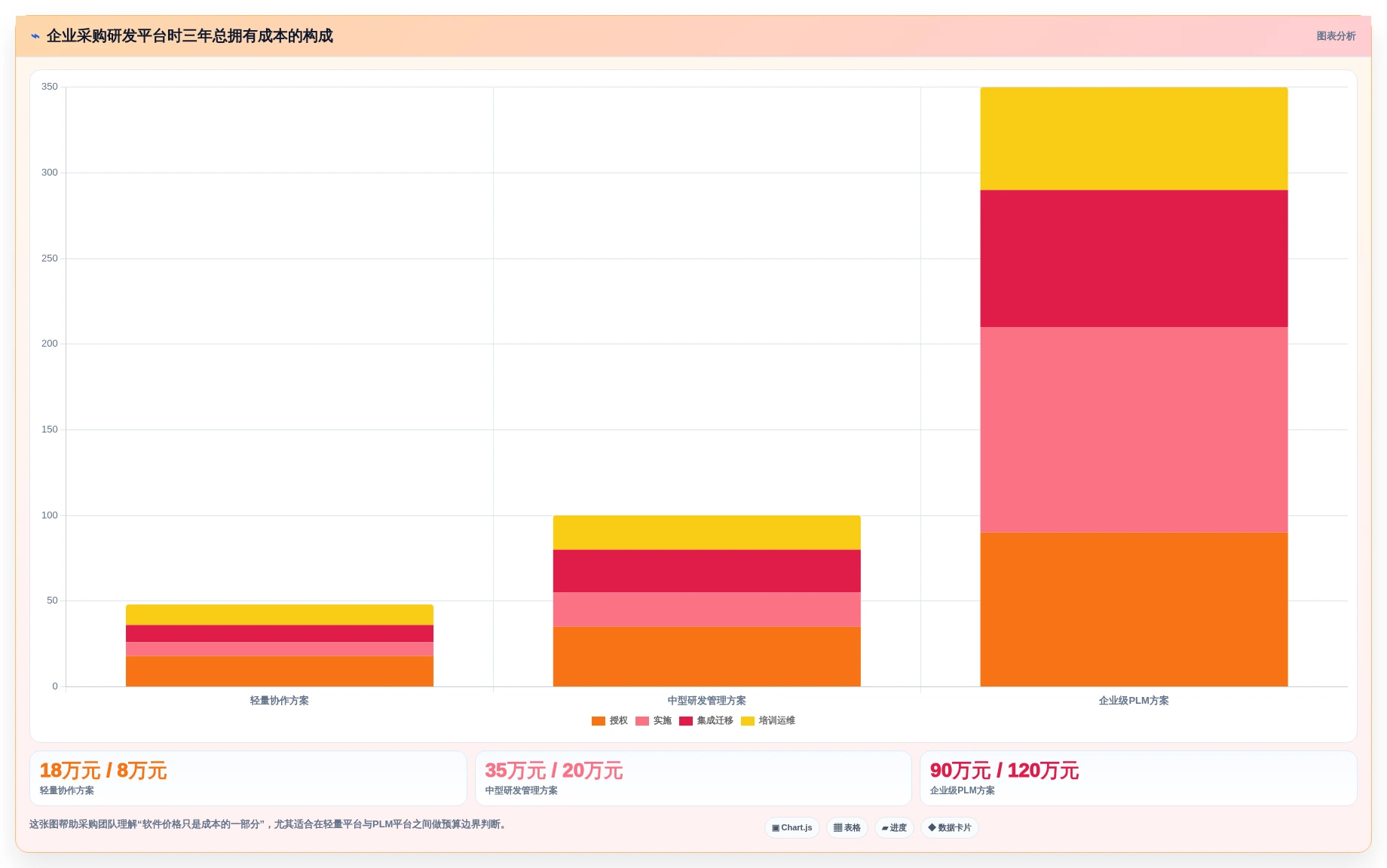Toggle the 实施 pink legend swatch

coord(642,721)
